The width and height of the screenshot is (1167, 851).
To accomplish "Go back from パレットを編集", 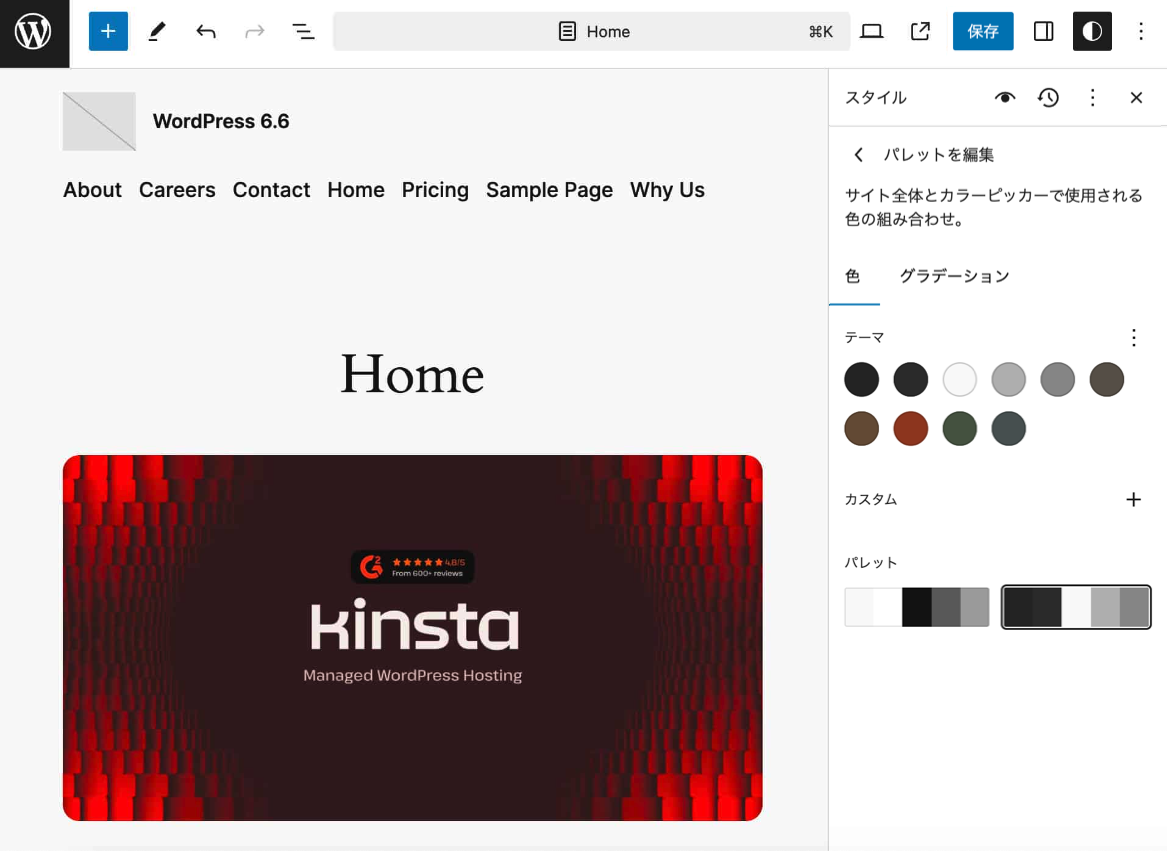I will 859,154.
